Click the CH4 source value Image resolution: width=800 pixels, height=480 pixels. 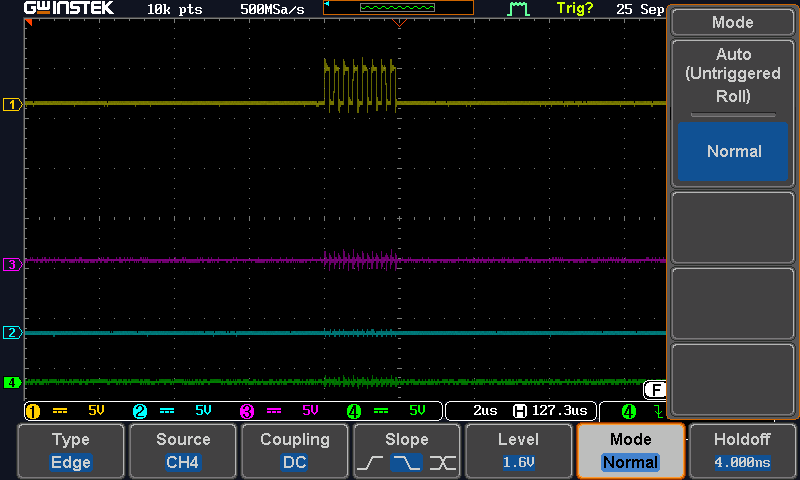coord(183,463)
